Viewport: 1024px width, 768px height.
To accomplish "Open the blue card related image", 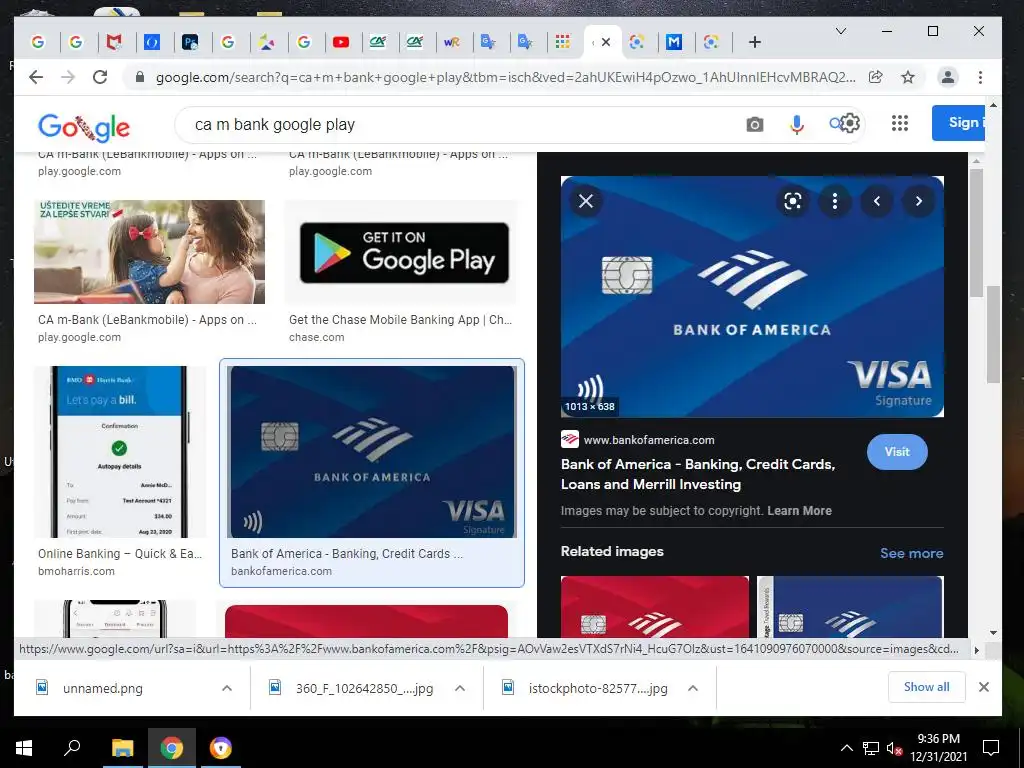I will tap(850, 607).
